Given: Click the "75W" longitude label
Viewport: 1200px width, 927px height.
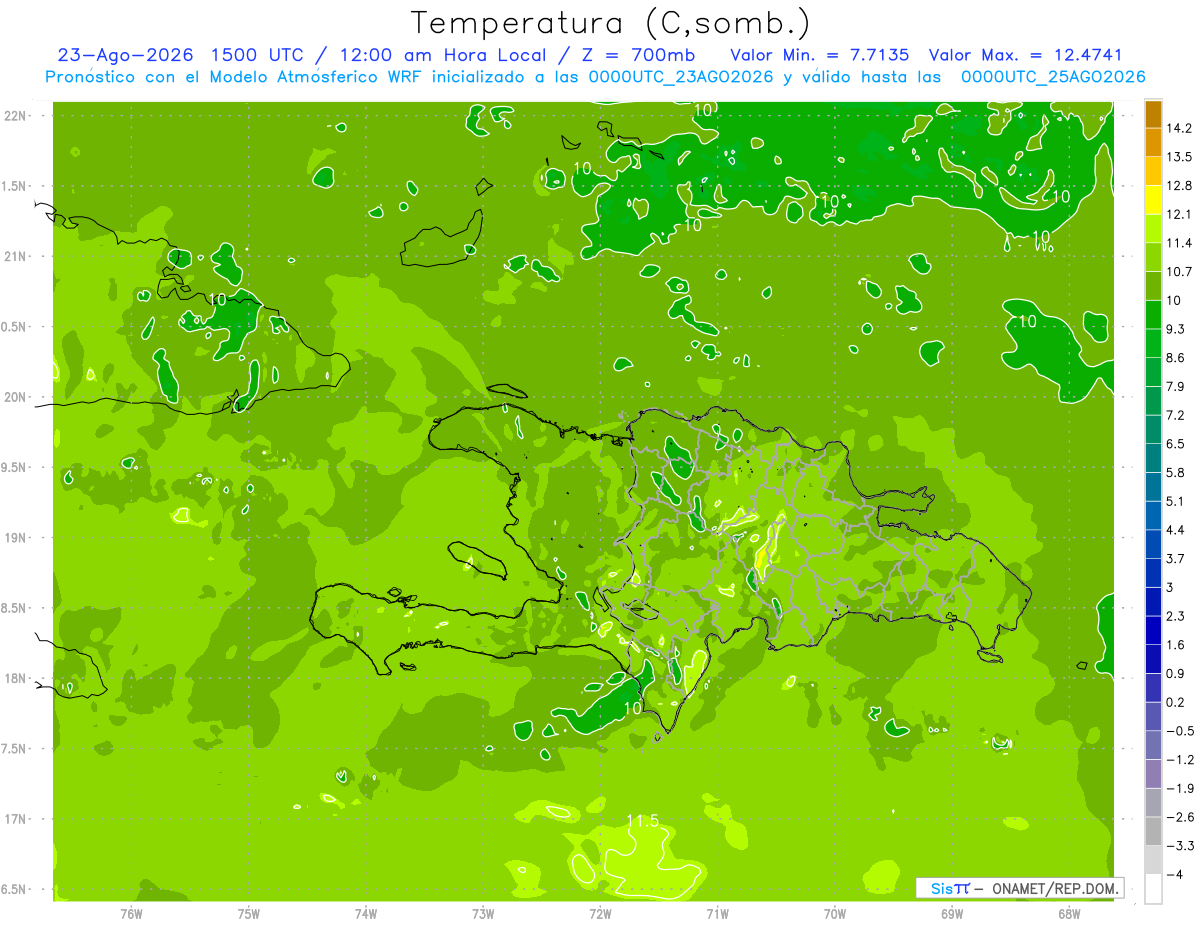Looking at the screenshot, I should (x=249, y=914).
